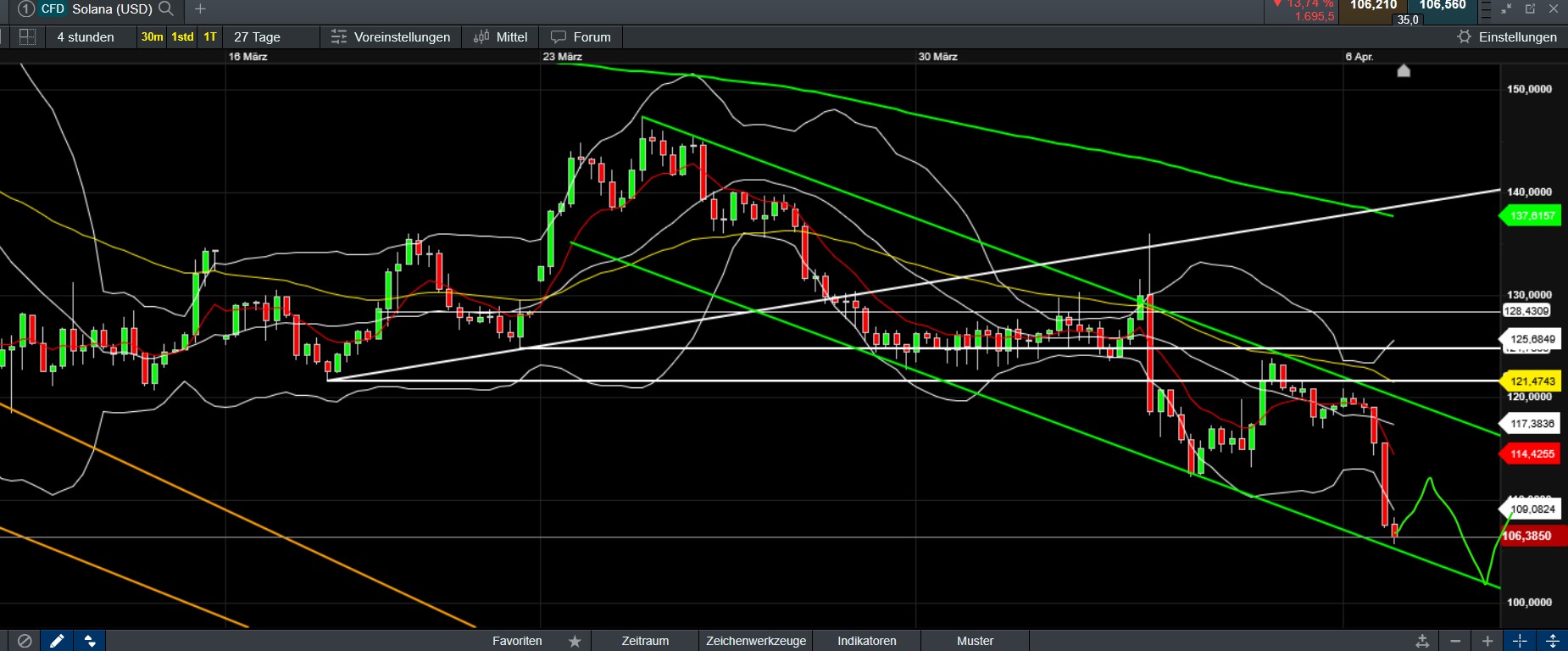Viewport: 1568px width, 651px height.
Task: Select the Solana (USD) chart tab
Action: 112,8
